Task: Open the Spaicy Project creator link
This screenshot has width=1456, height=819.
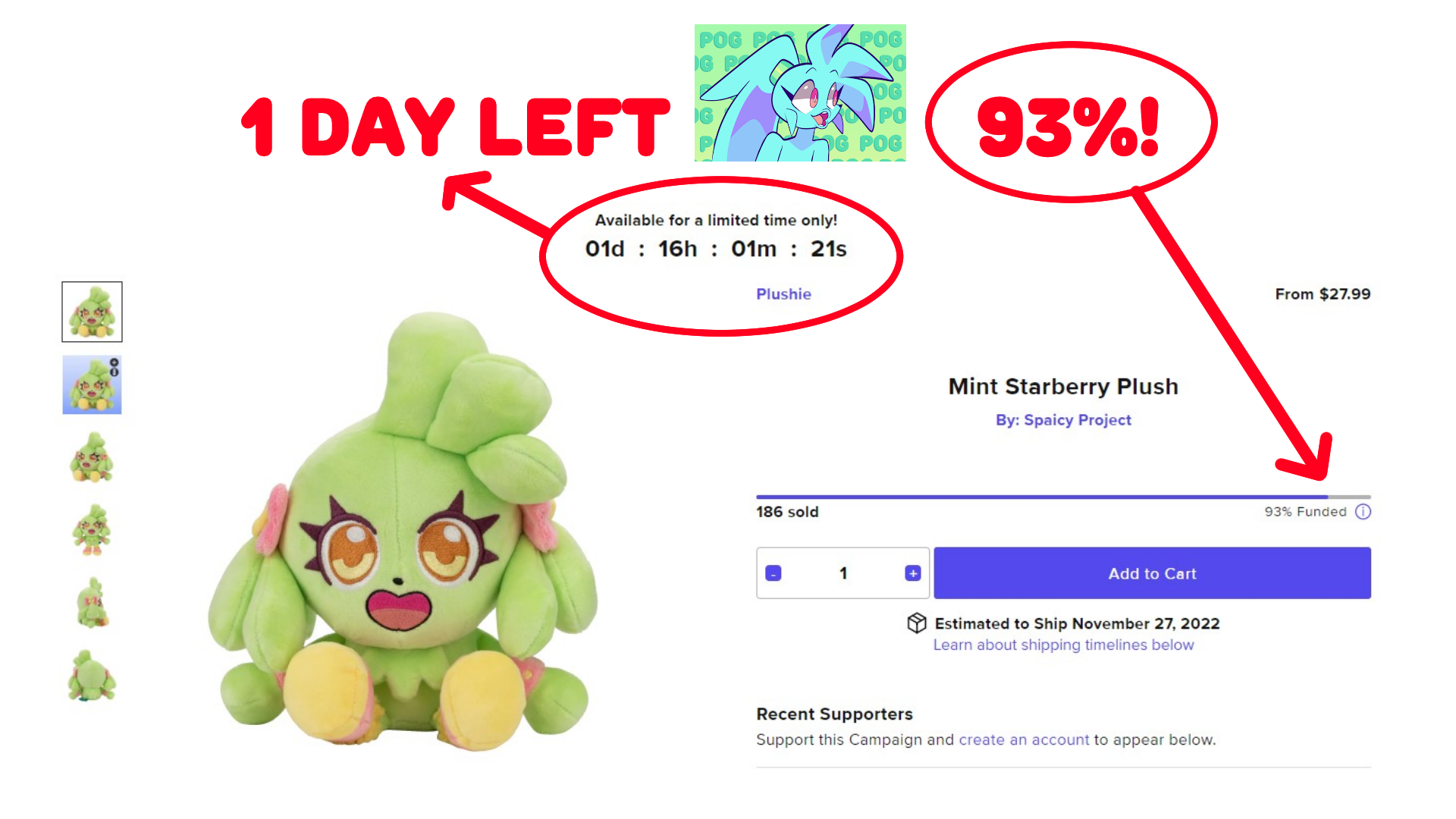Action: pos(1063,420)
